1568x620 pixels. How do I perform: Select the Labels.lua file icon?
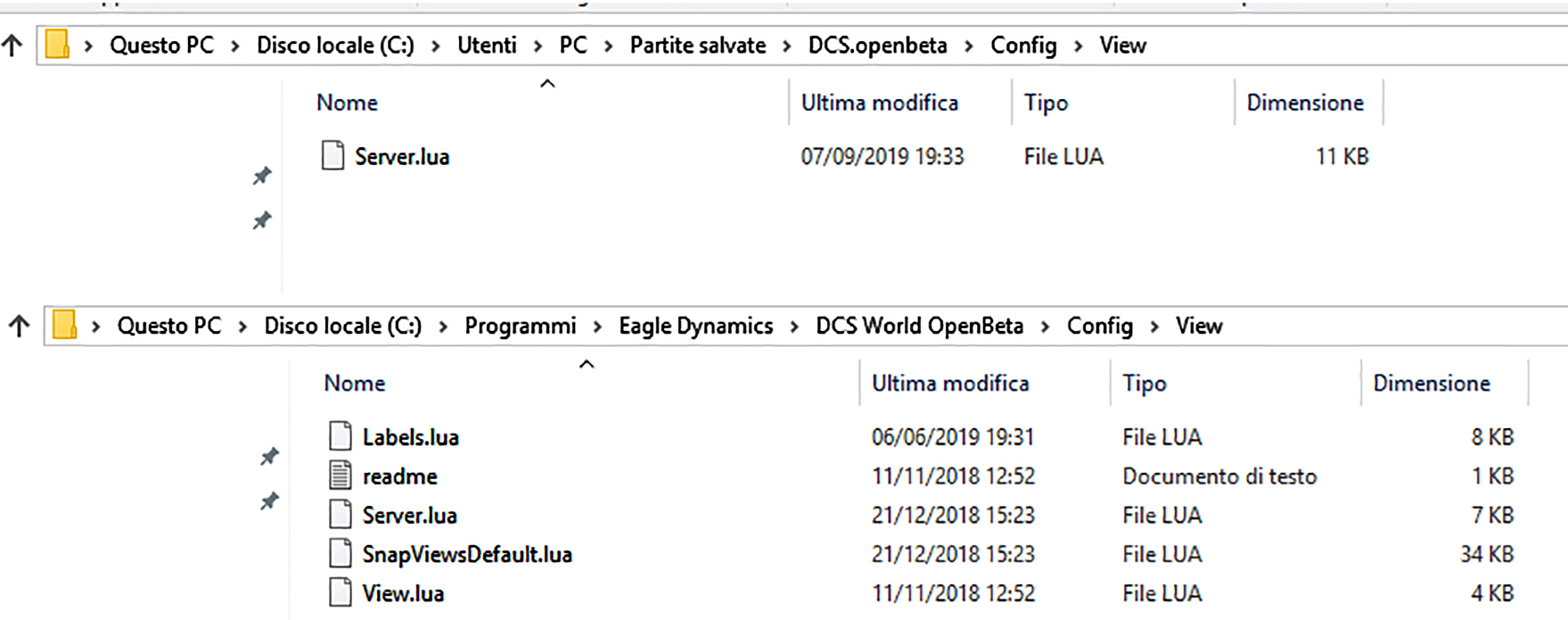[340, 436]
